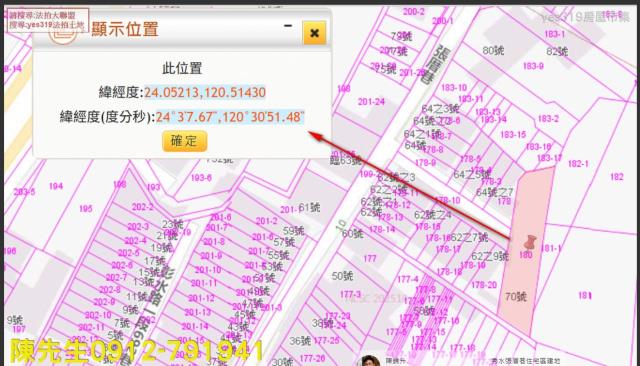Click the 23號 address label
This screenshot has height=366, width=640.
click(173, 224)
